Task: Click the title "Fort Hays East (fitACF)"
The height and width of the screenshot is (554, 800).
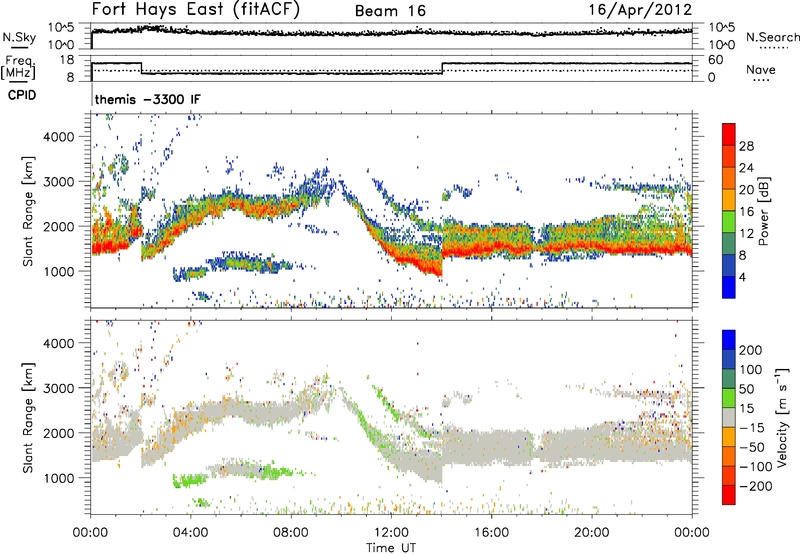Action: (x=196, y=10)
